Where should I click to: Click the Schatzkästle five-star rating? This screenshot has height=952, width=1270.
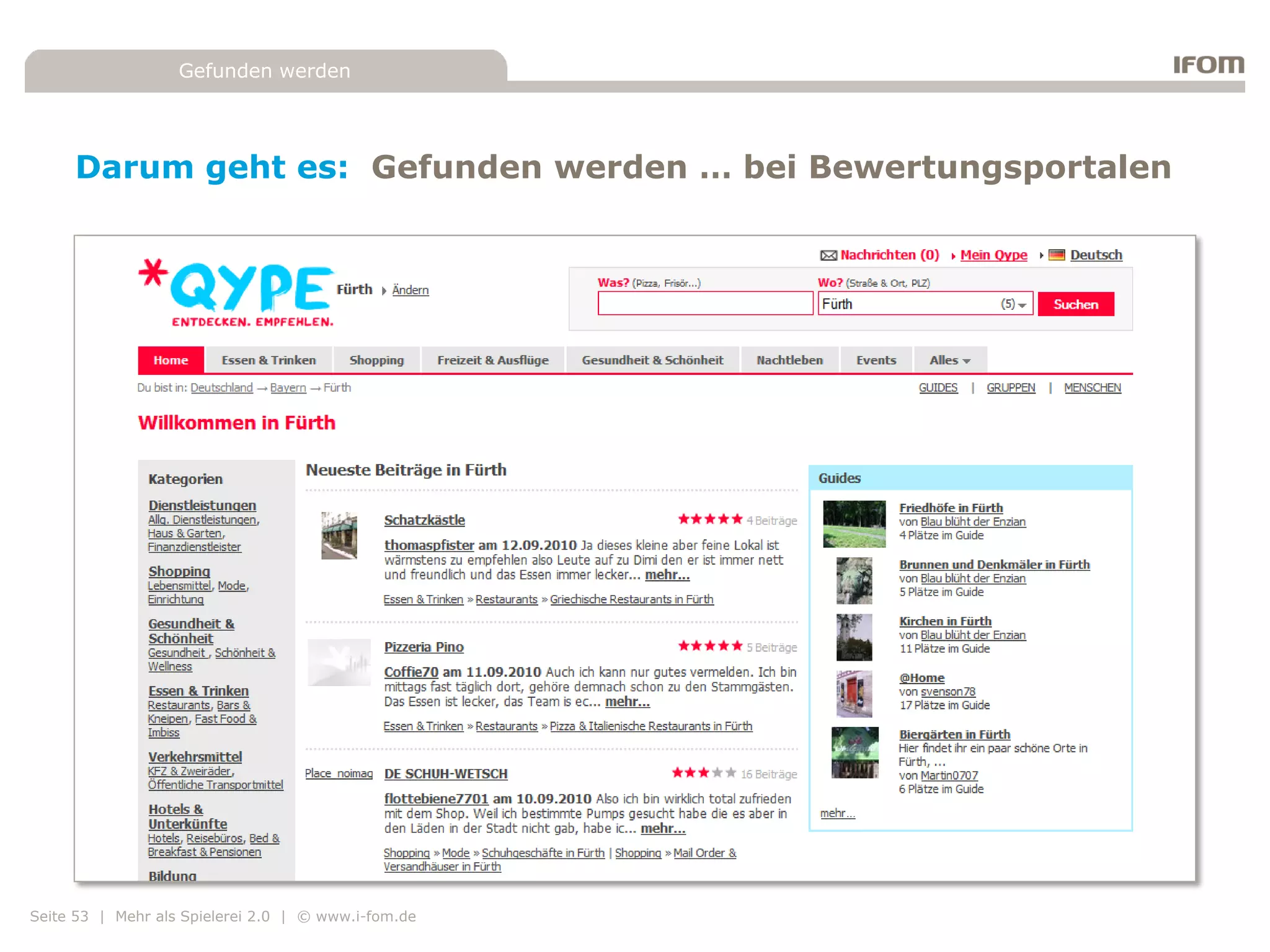(x=710, y=519)
